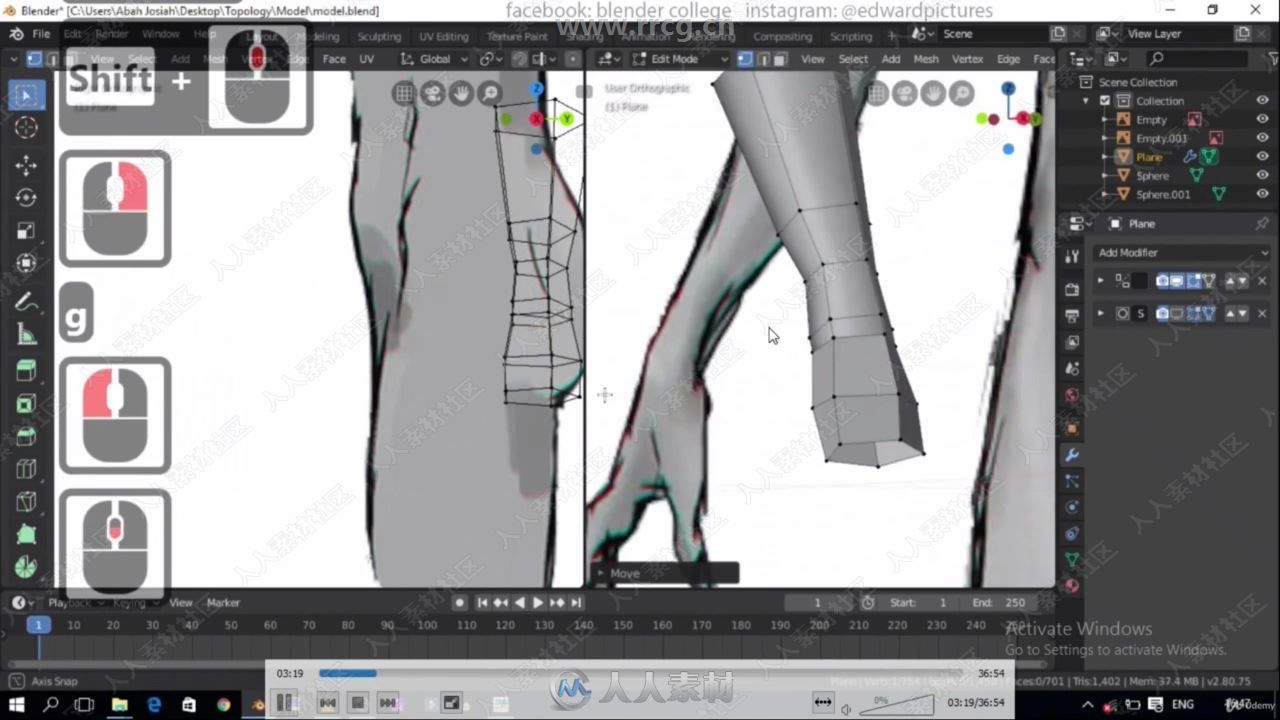1280x720 pixels.
Task: Open the Object Data properties tab
Action: pyautogui.click(x=1072, y=560)
